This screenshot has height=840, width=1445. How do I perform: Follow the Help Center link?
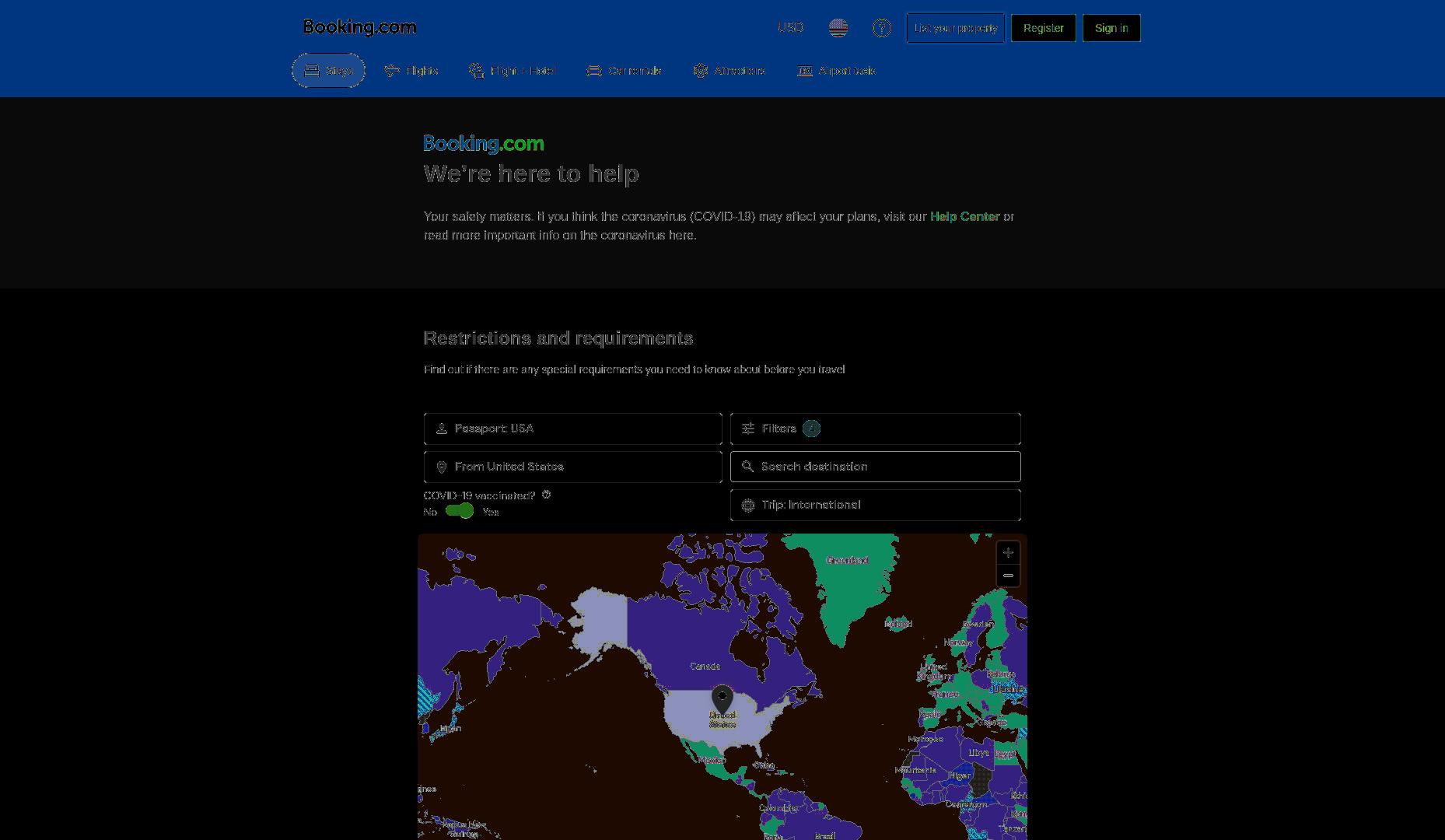coord(964,217)
